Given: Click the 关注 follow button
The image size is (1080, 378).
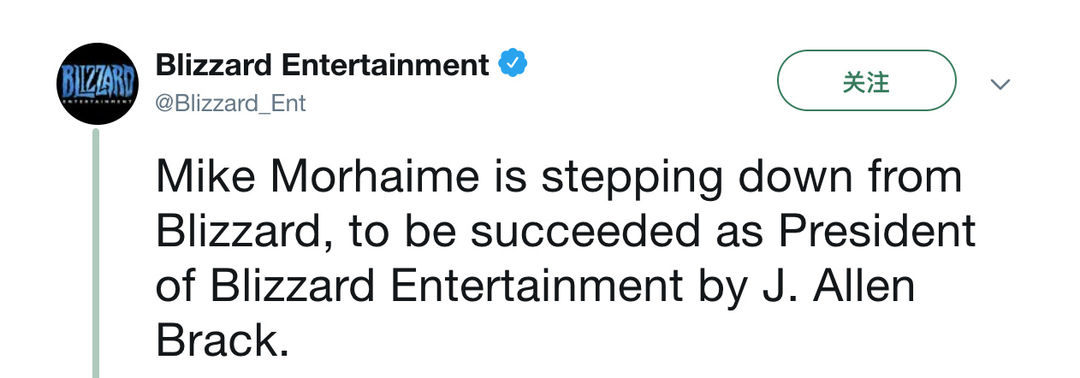Looking at the screenshot, I should click(x=866, y=81).
